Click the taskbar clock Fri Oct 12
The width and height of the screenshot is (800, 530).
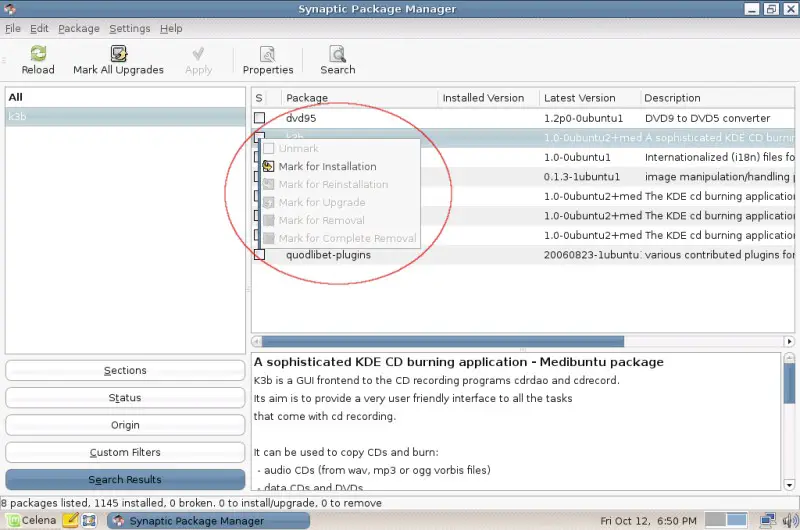(x=648, y=521)
